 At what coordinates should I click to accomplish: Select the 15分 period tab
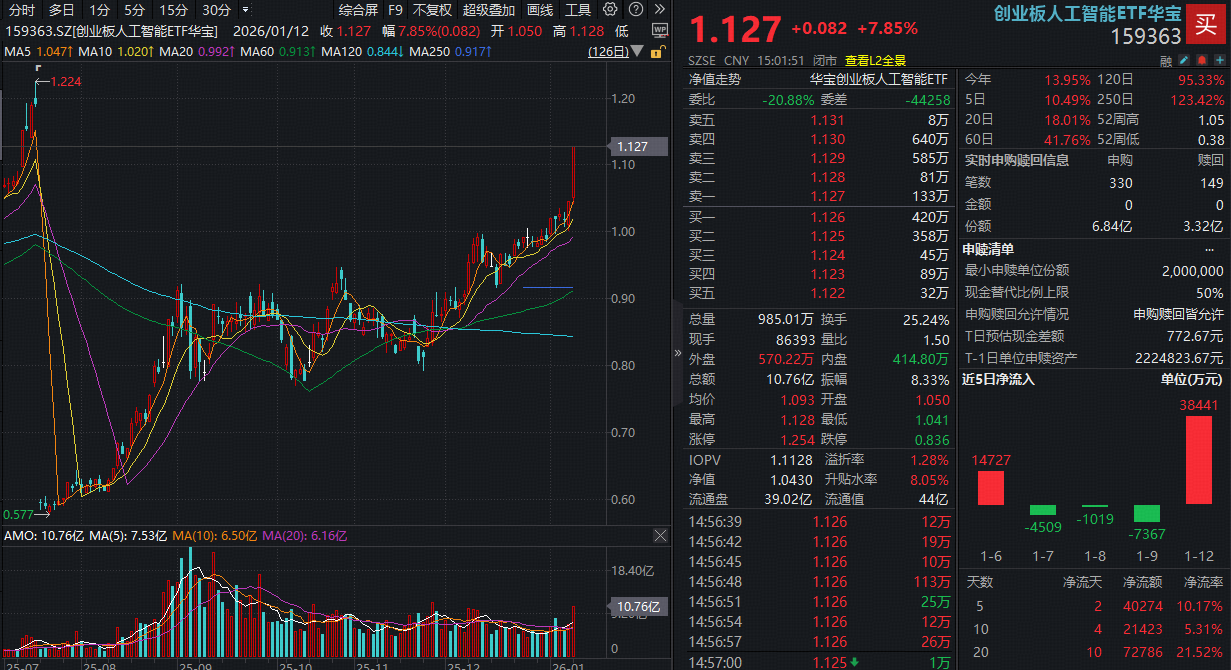click(x=173, y=10)
